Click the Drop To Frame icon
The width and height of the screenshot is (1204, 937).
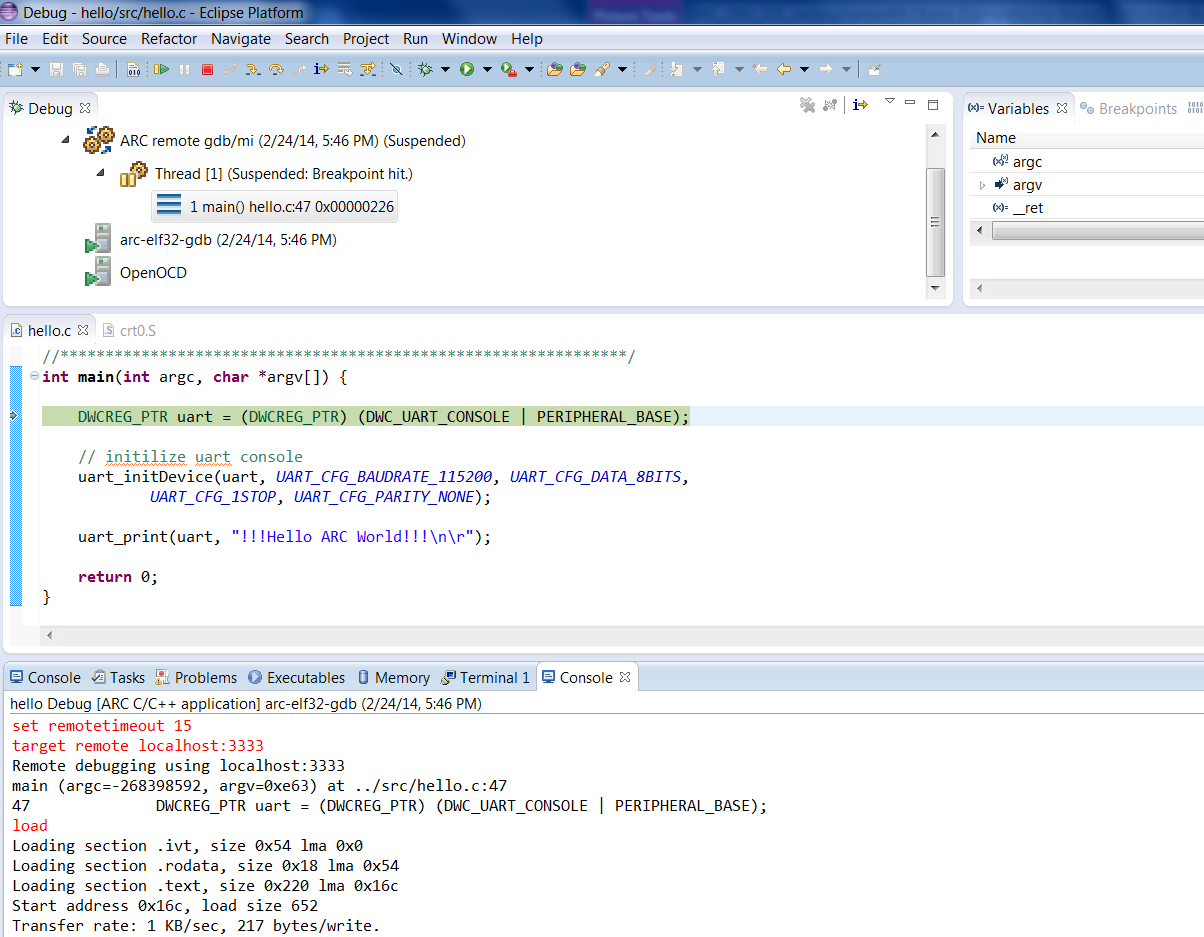[x=345, y=69]
